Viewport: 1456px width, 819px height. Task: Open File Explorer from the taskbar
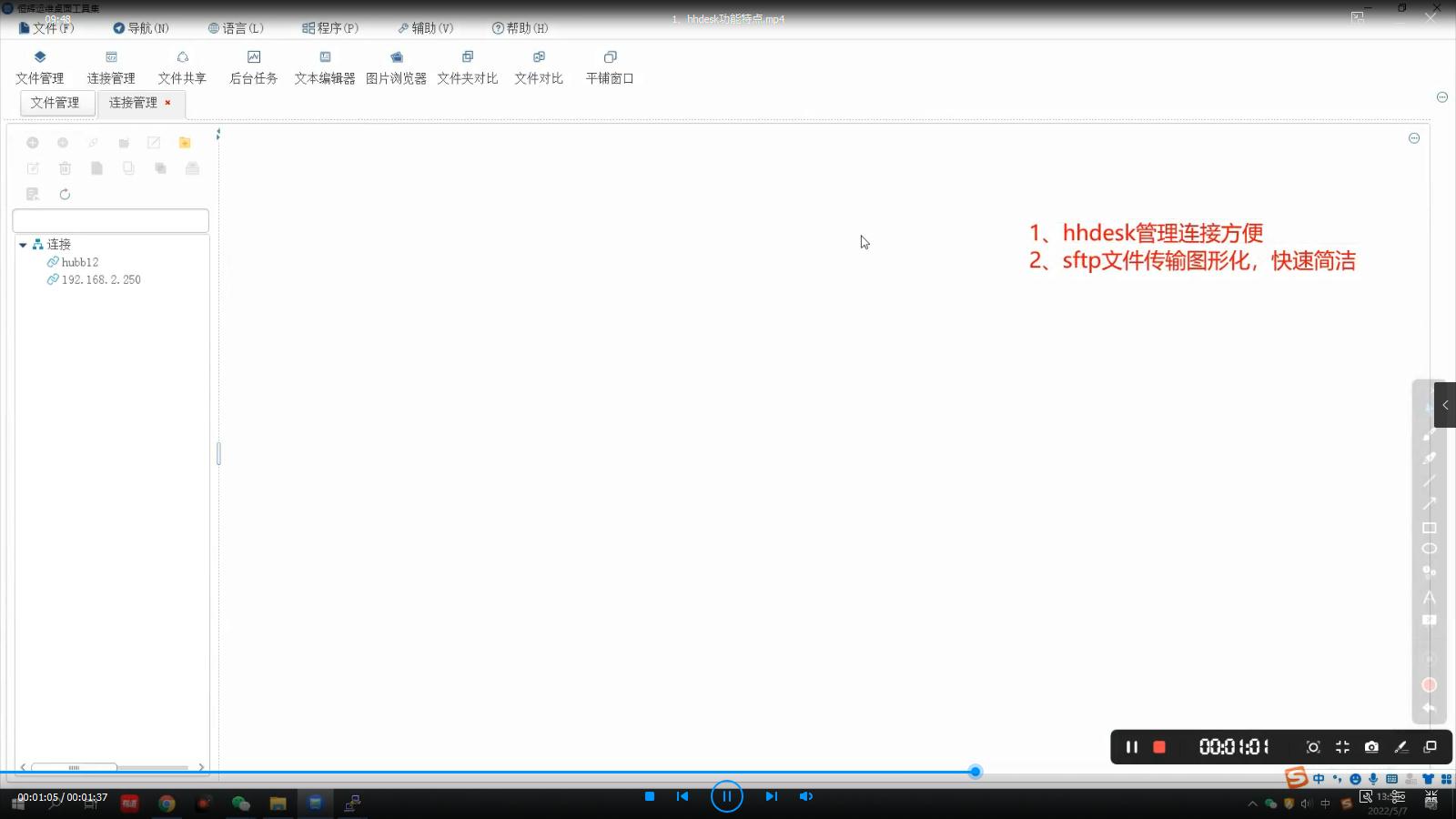coord(278,803)
